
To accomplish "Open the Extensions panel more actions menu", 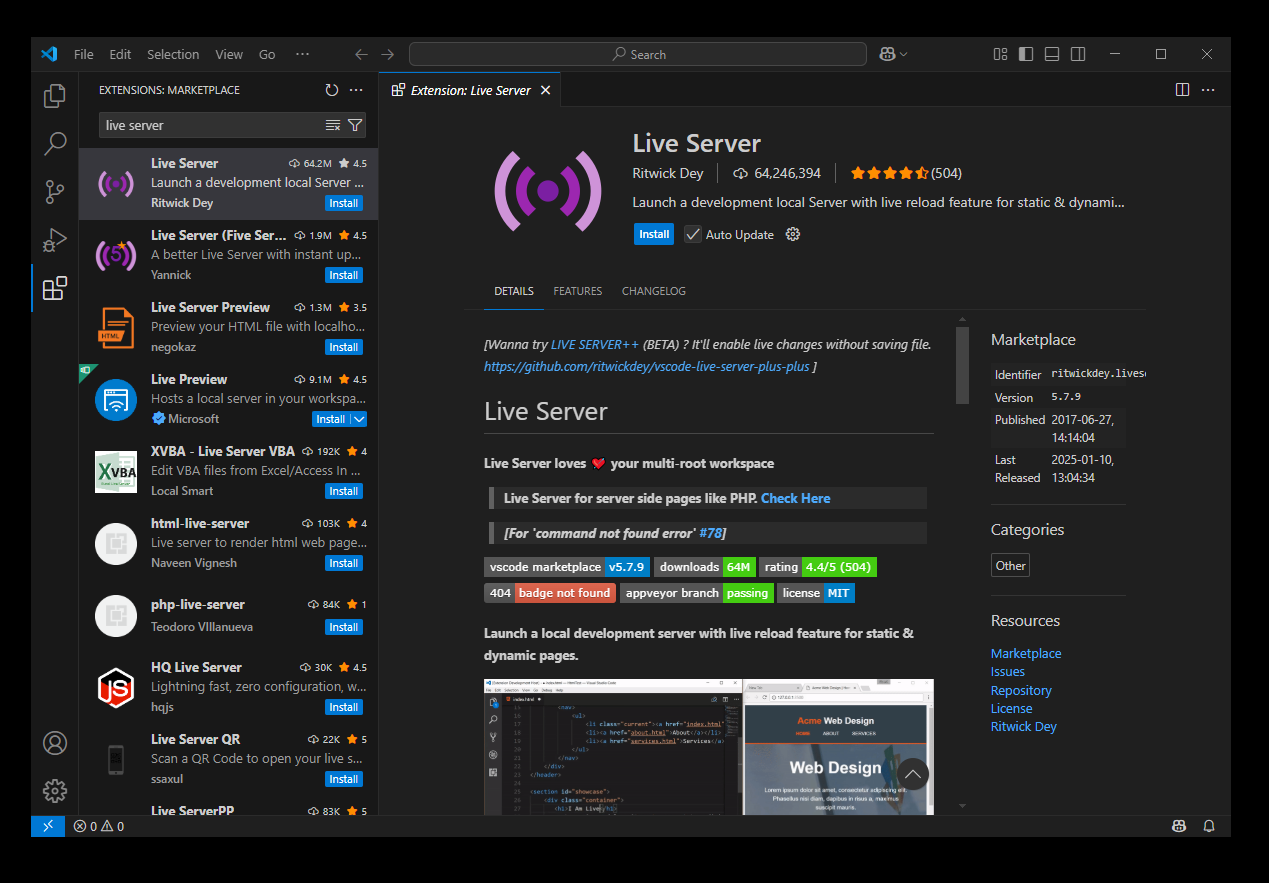I will (x=356, y=90).
